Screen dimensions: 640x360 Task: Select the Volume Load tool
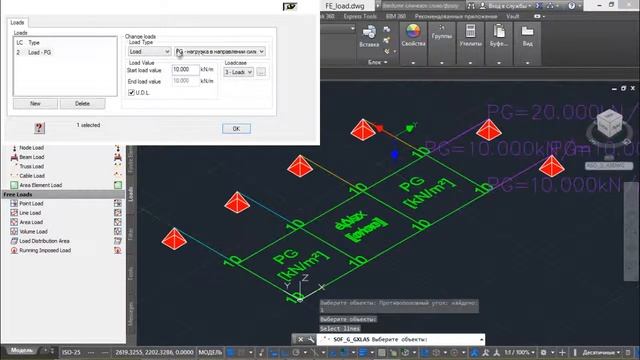[33, 232]
